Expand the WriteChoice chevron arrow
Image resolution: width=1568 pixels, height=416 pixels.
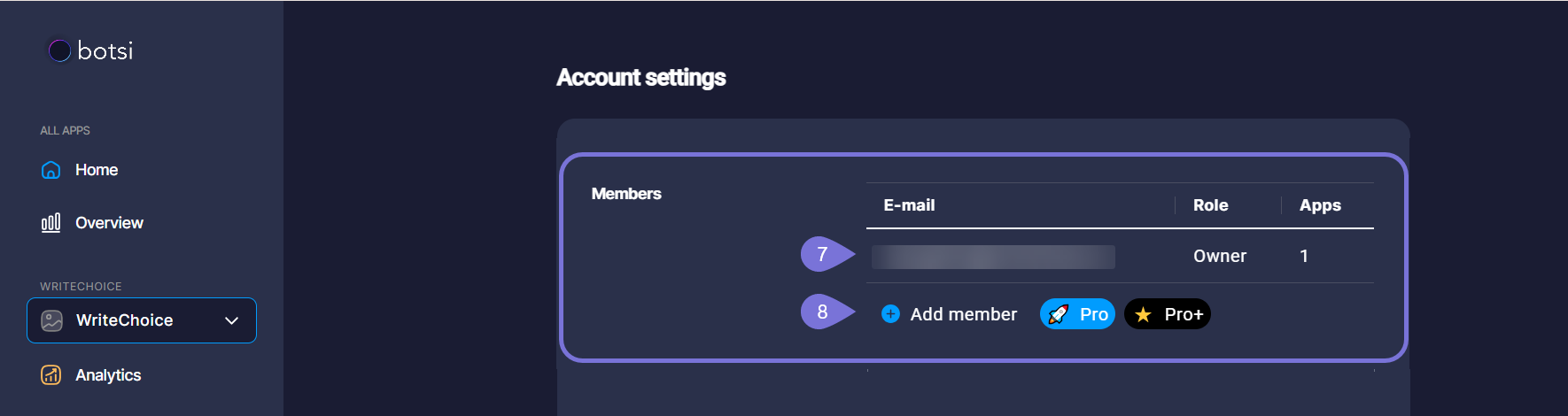[232, 320]
